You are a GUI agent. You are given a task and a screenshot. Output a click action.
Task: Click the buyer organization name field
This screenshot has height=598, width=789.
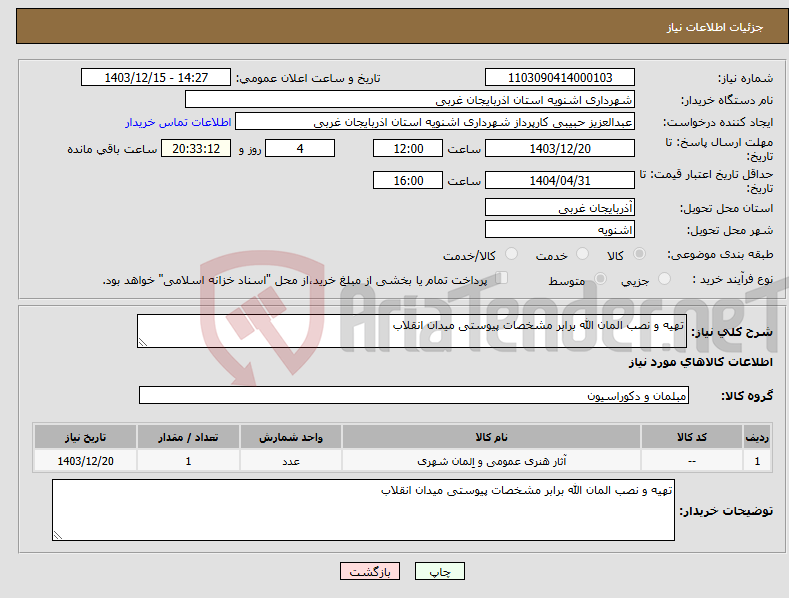410,100
